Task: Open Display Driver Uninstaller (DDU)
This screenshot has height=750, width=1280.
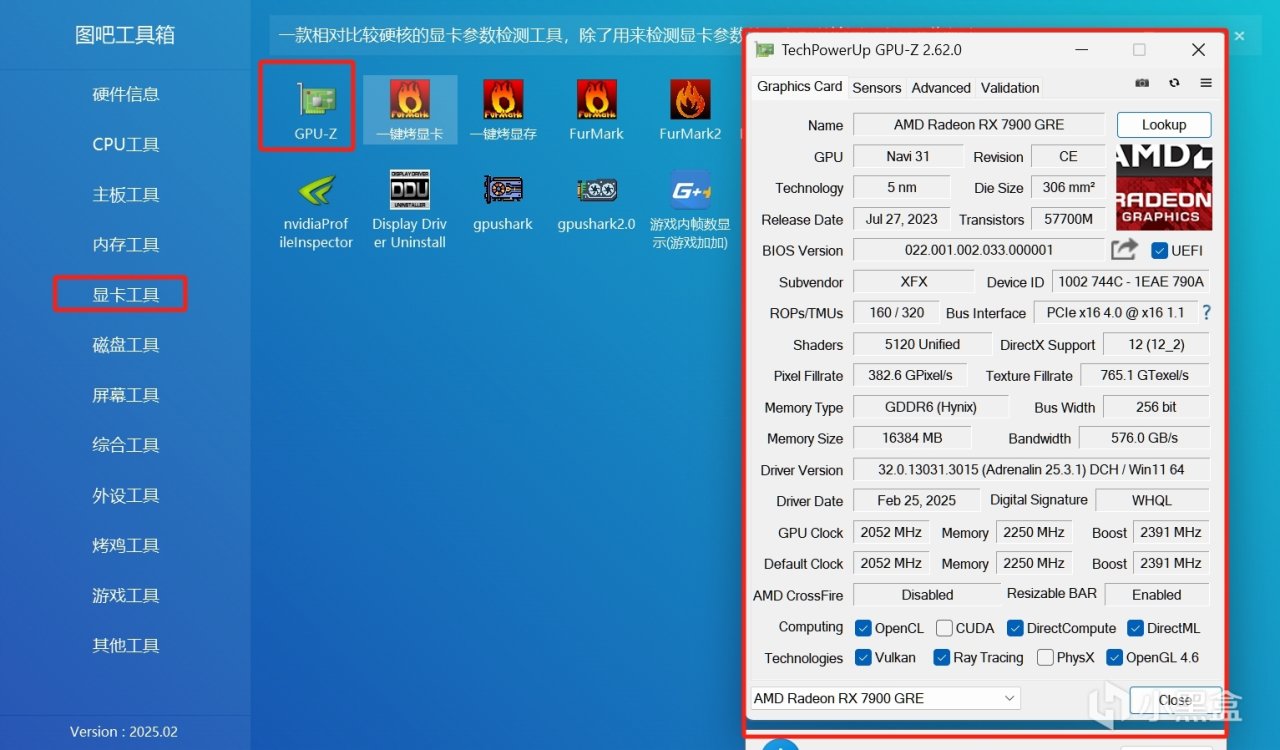Action: pyautogui.click(x=410, y=210)
